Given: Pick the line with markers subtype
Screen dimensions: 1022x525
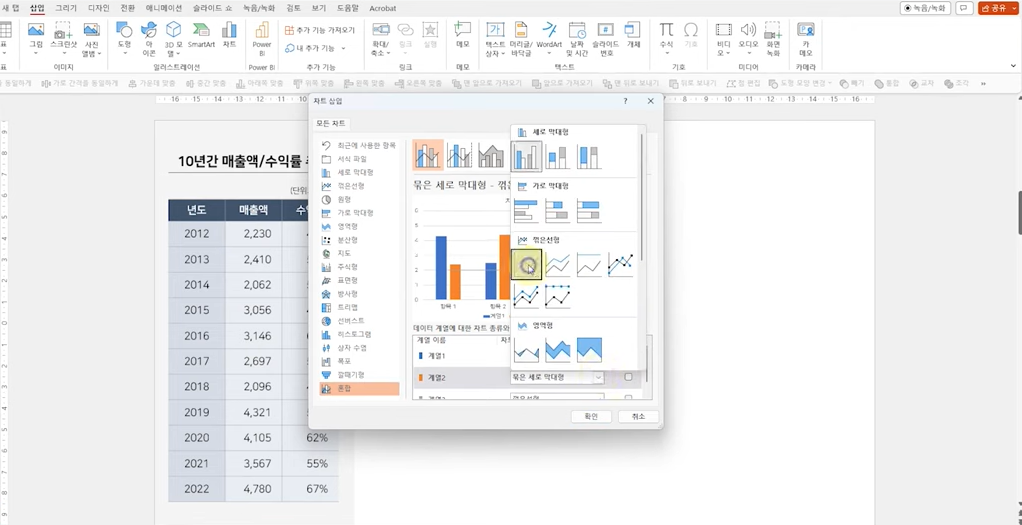Looking at the screenshot, I should coord(620,264).
